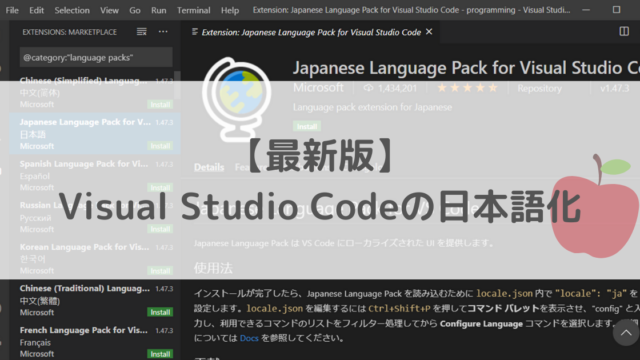Click the scroll-to-top arrow button
Viewport: 640px width, 360px height.
(626, 333)
